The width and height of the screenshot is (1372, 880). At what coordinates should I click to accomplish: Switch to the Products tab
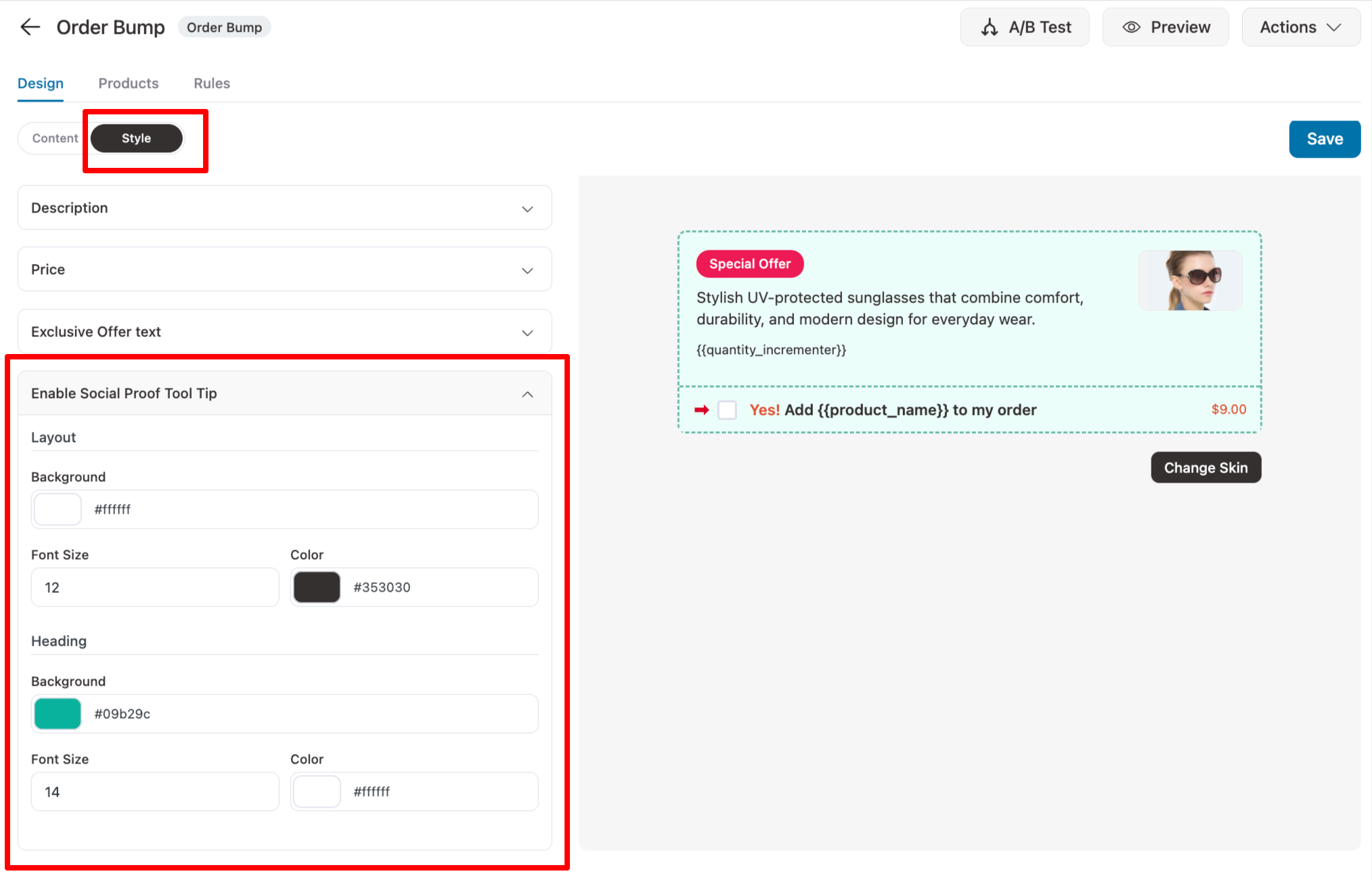tap(128, 83)
